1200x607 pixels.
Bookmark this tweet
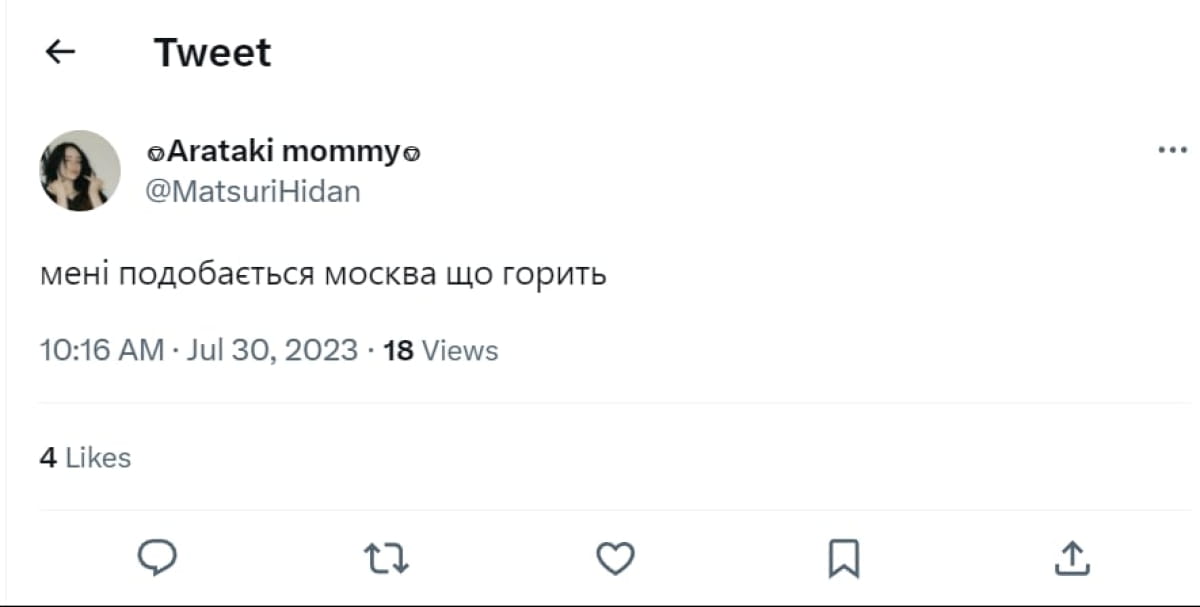844,558
